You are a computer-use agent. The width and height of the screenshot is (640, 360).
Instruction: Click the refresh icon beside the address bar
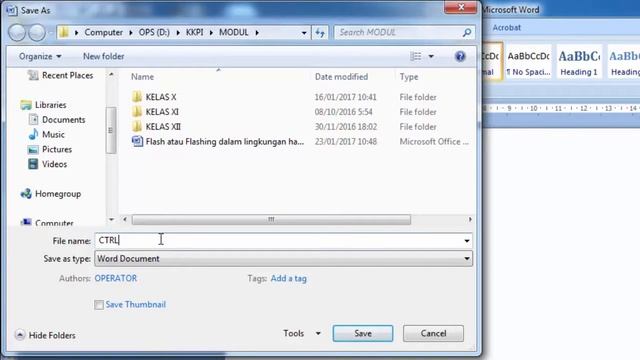(x=320, y=33)
